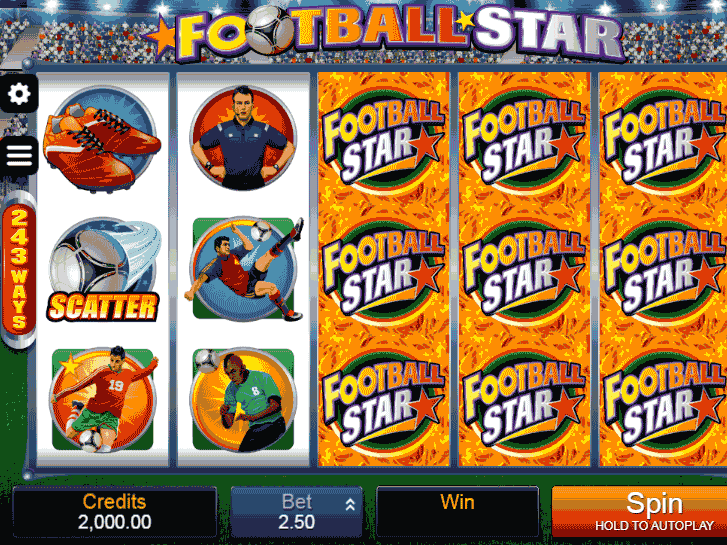Viewport: 727px width, 545px height.
Task: Click top Football Star wild on third reel
Action: pos(383,141)
